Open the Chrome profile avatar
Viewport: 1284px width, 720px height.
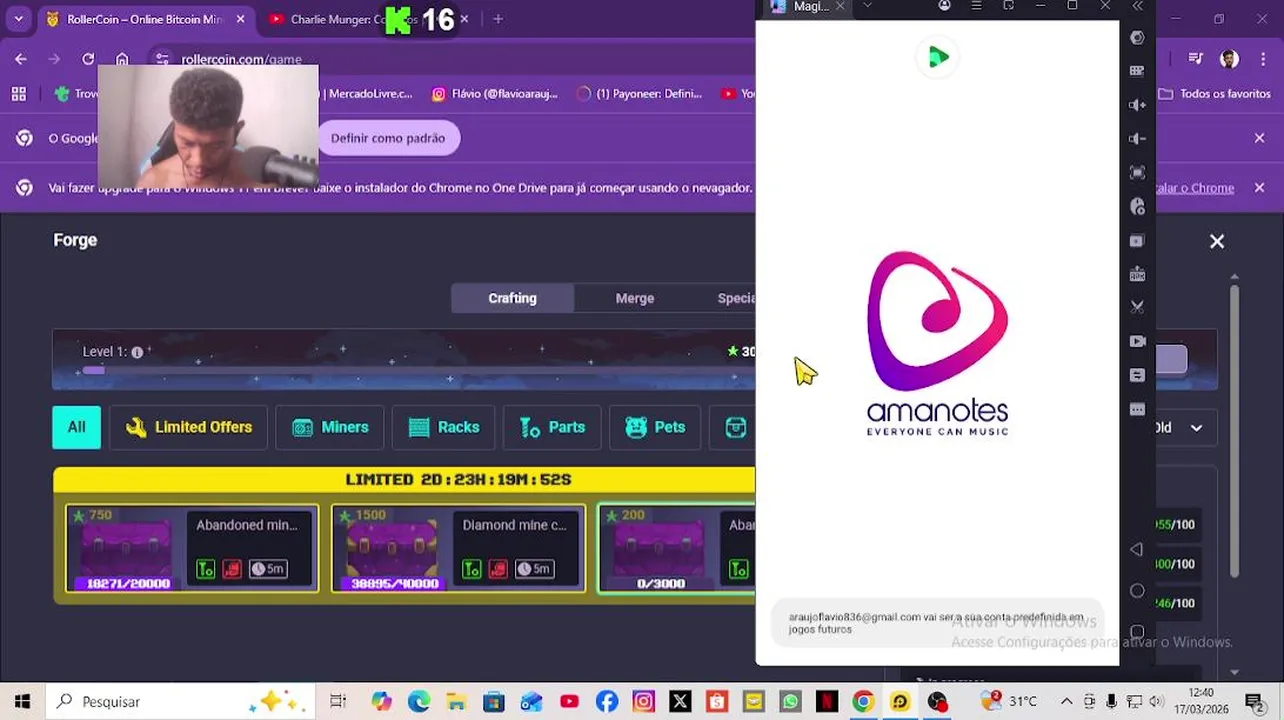(x=1229, y=59)
